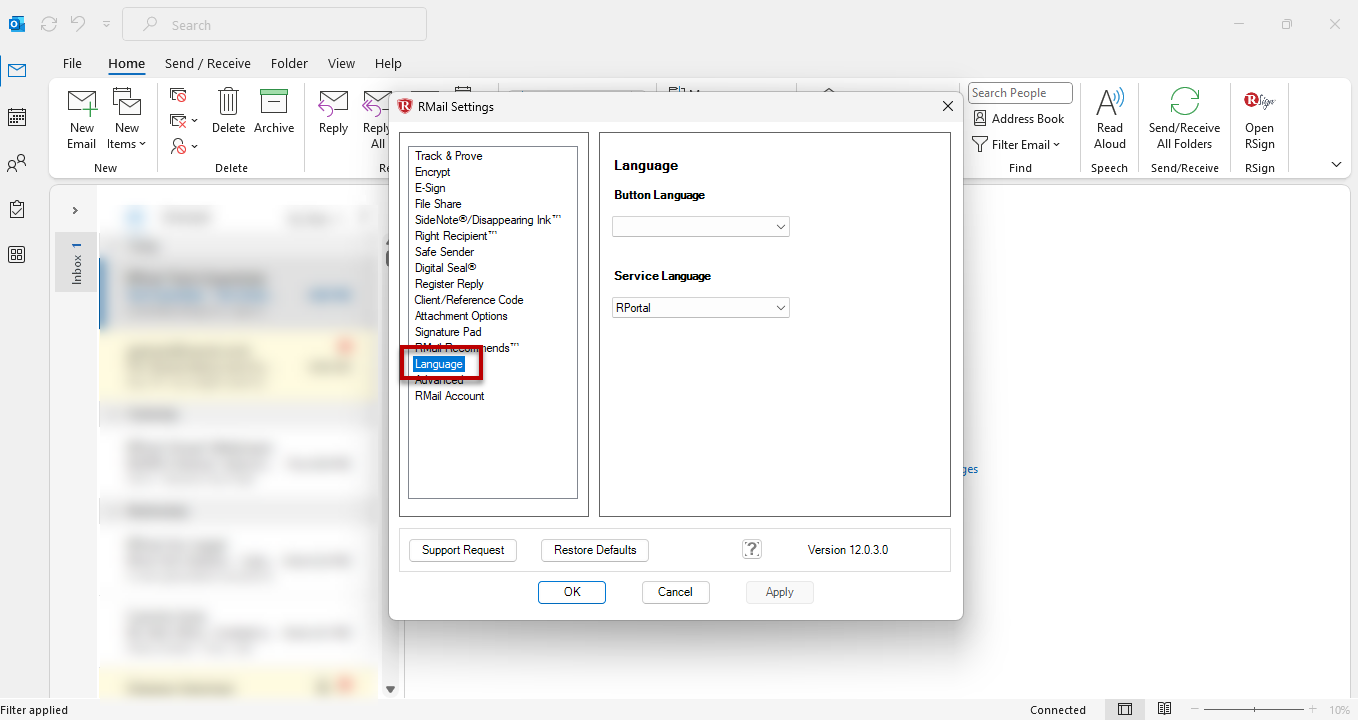Screen dimensions: 1358x720
Task: Switch to the View tab
Action: [x=341, y=63]
